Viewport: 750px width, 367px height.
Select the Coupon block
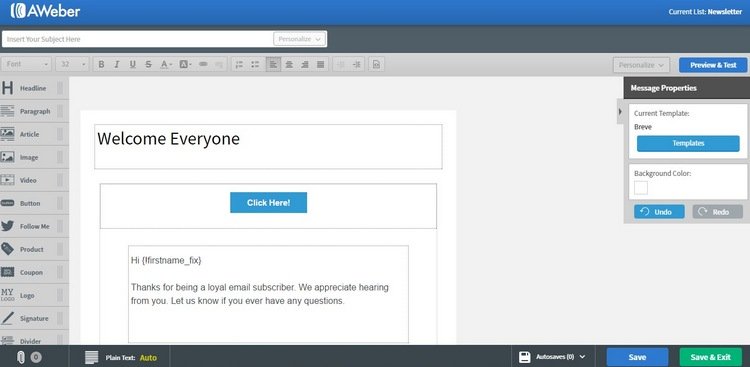(33, 272)
